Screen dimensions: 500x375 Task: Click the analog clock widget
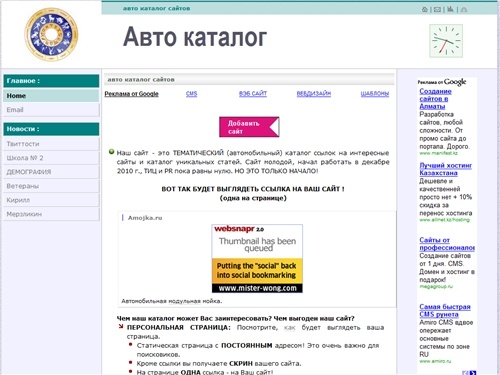[x=446, y=41]
